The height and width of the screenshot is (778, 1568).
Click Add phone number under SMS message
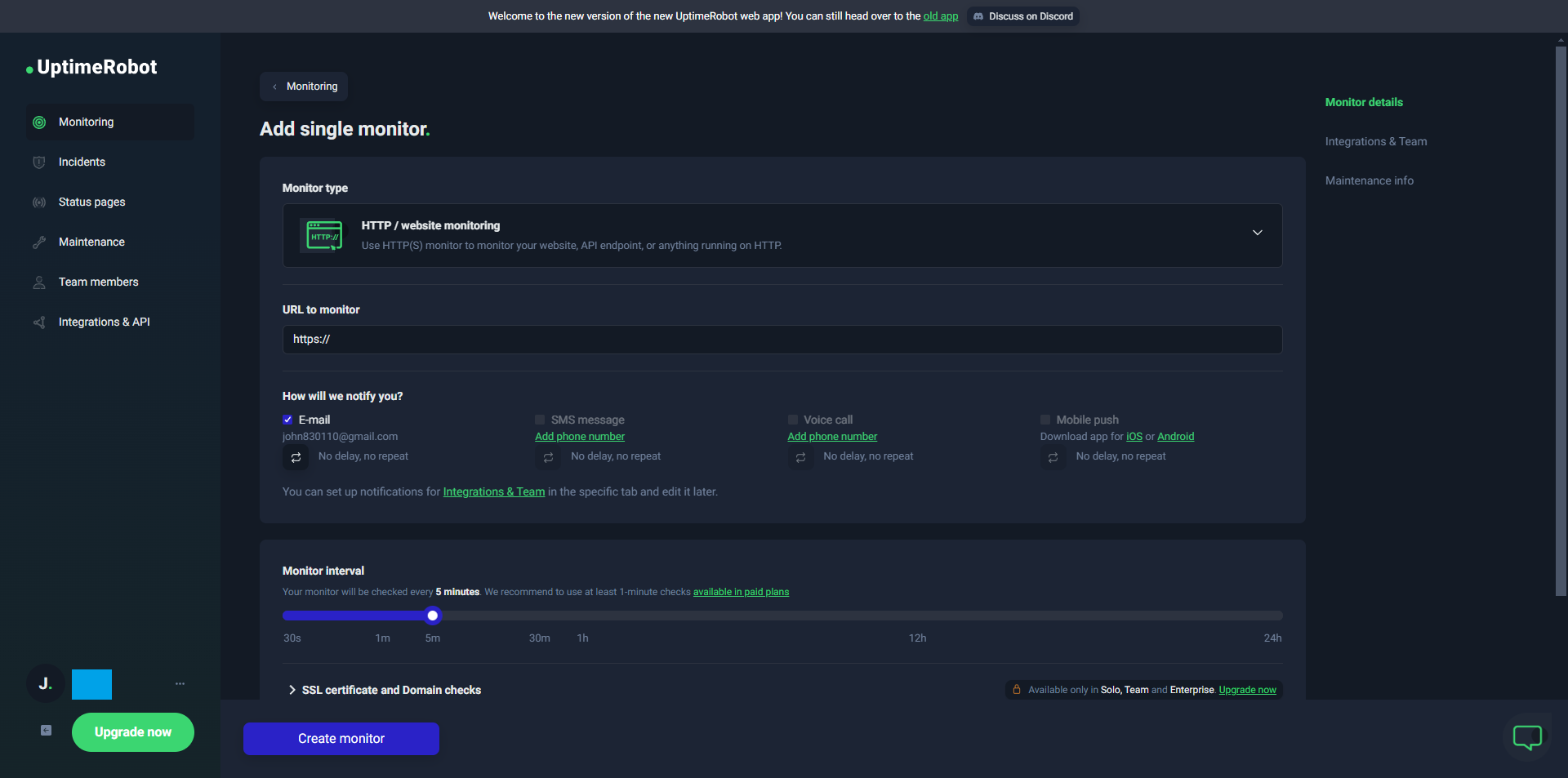(580, 437)
